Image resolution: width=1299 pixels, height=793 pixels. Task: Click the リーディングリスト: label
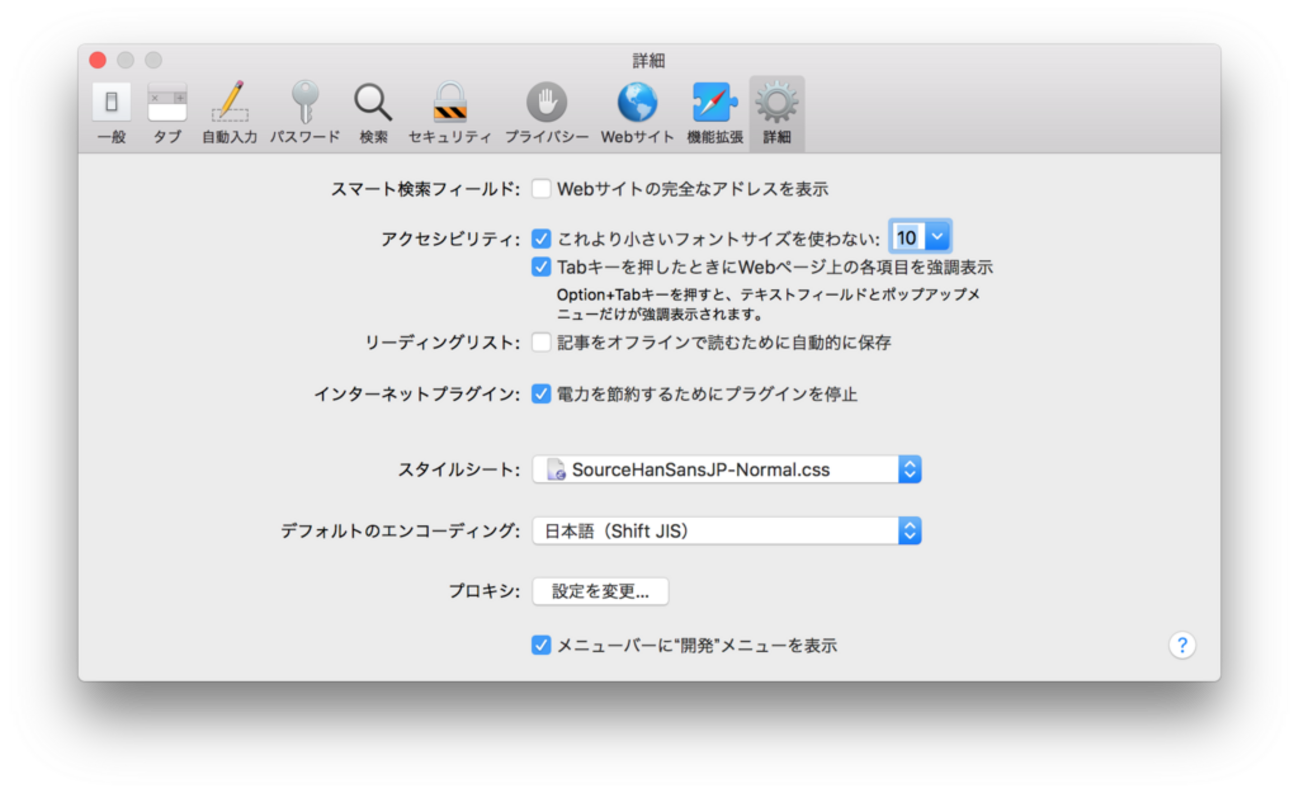click(x=443, y=343)
